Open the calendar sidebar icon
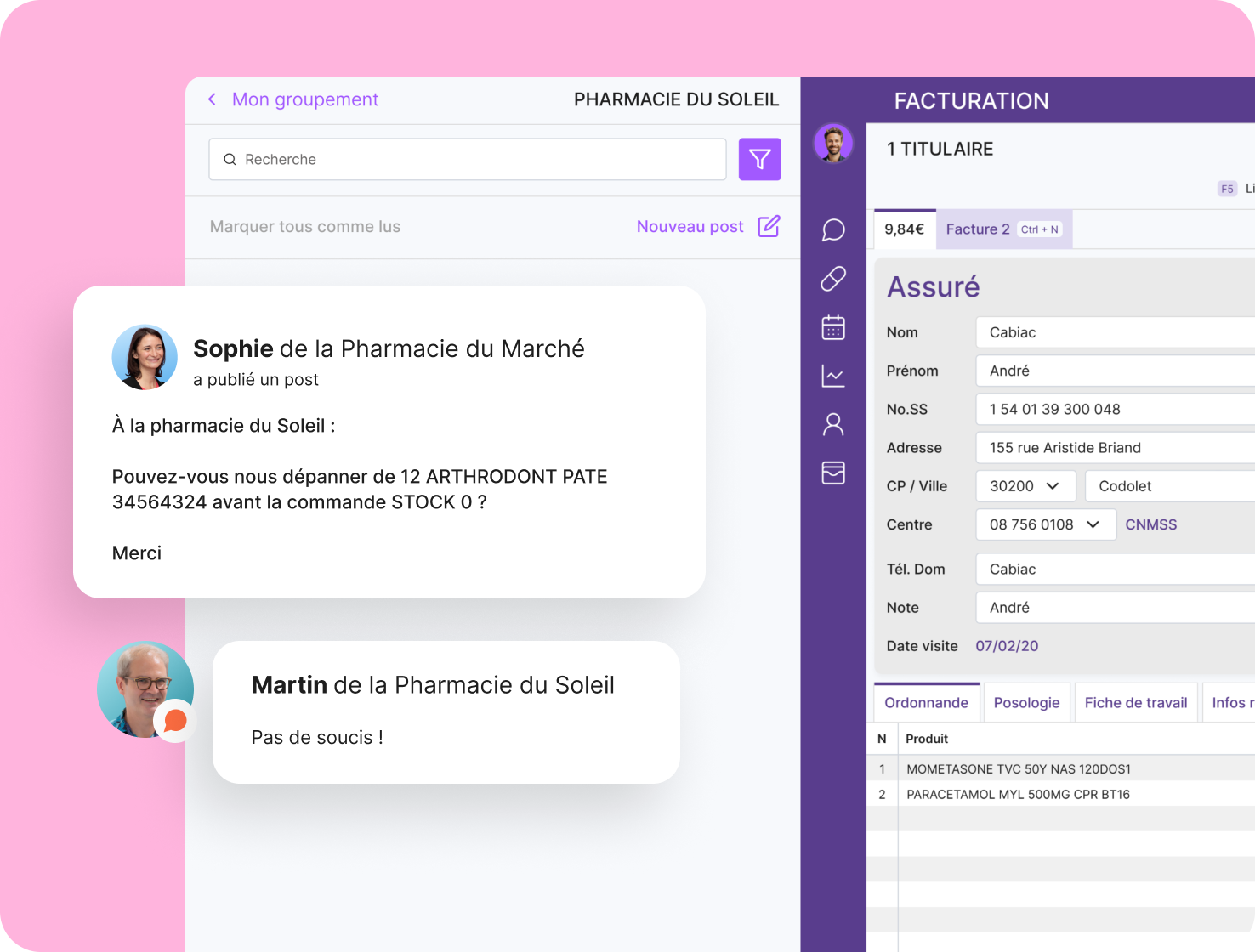The height and width of the screenshot is (952, 1255). (833, 327)
